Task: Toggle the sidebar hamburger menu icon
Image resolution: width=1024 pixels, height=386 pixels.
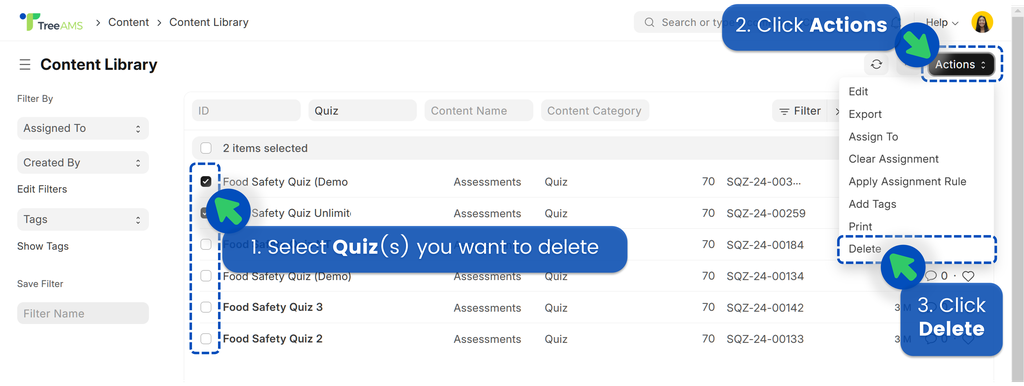Action: (25, 65)
